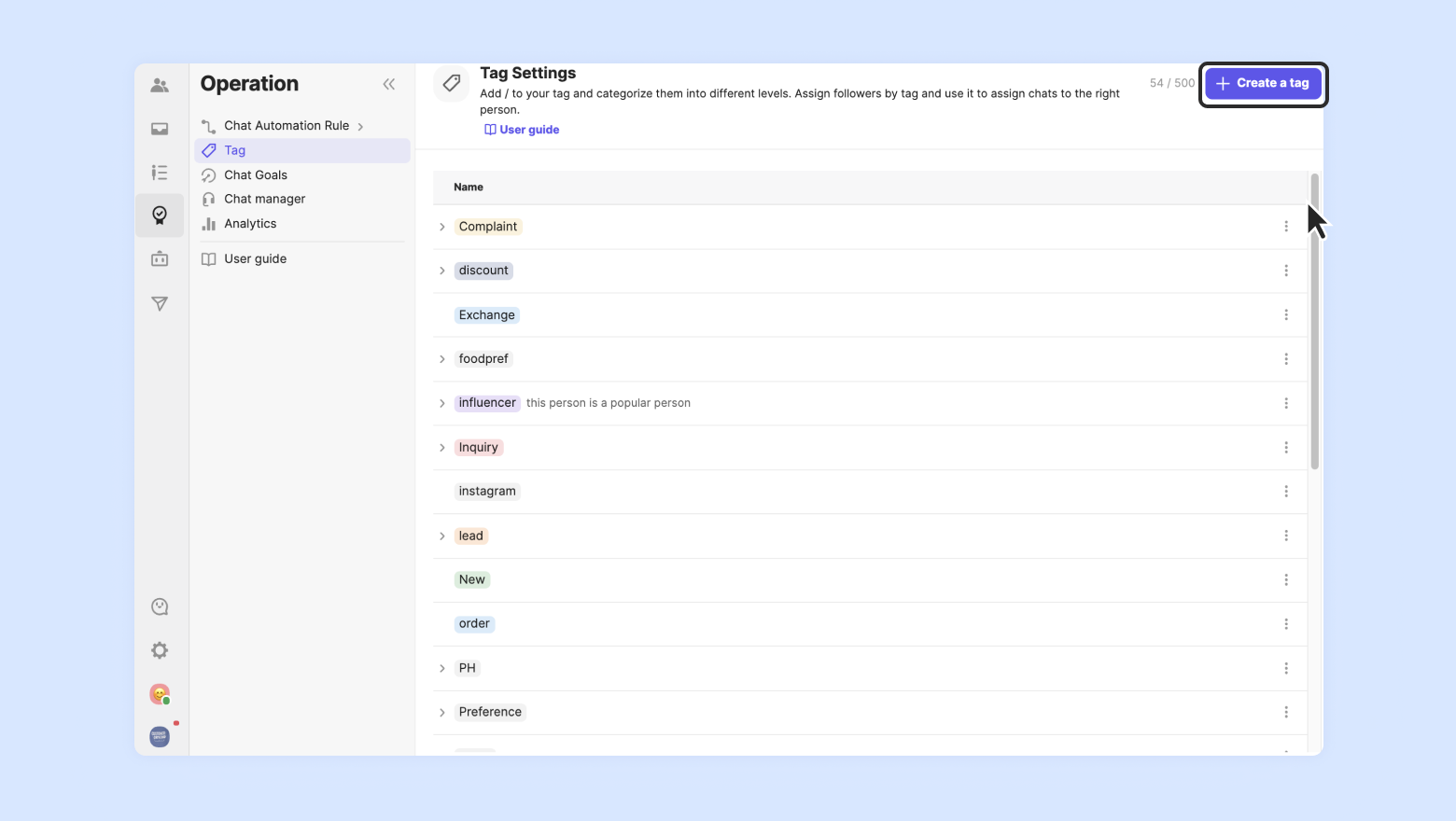Expand the influencer tag row
This screenshot has width=1456, height=821.
coord(442,403)
